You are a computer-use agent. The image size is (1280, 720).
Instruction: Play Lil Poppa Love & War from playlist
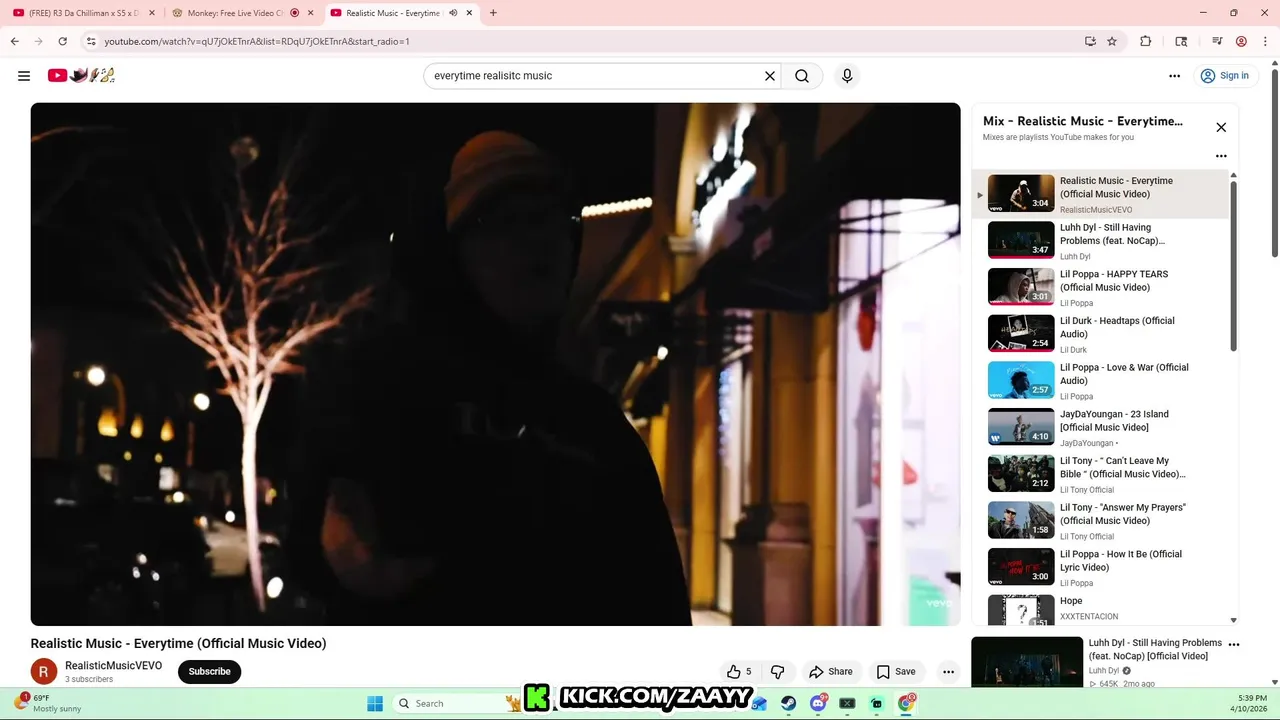(x=1100, y=380)
